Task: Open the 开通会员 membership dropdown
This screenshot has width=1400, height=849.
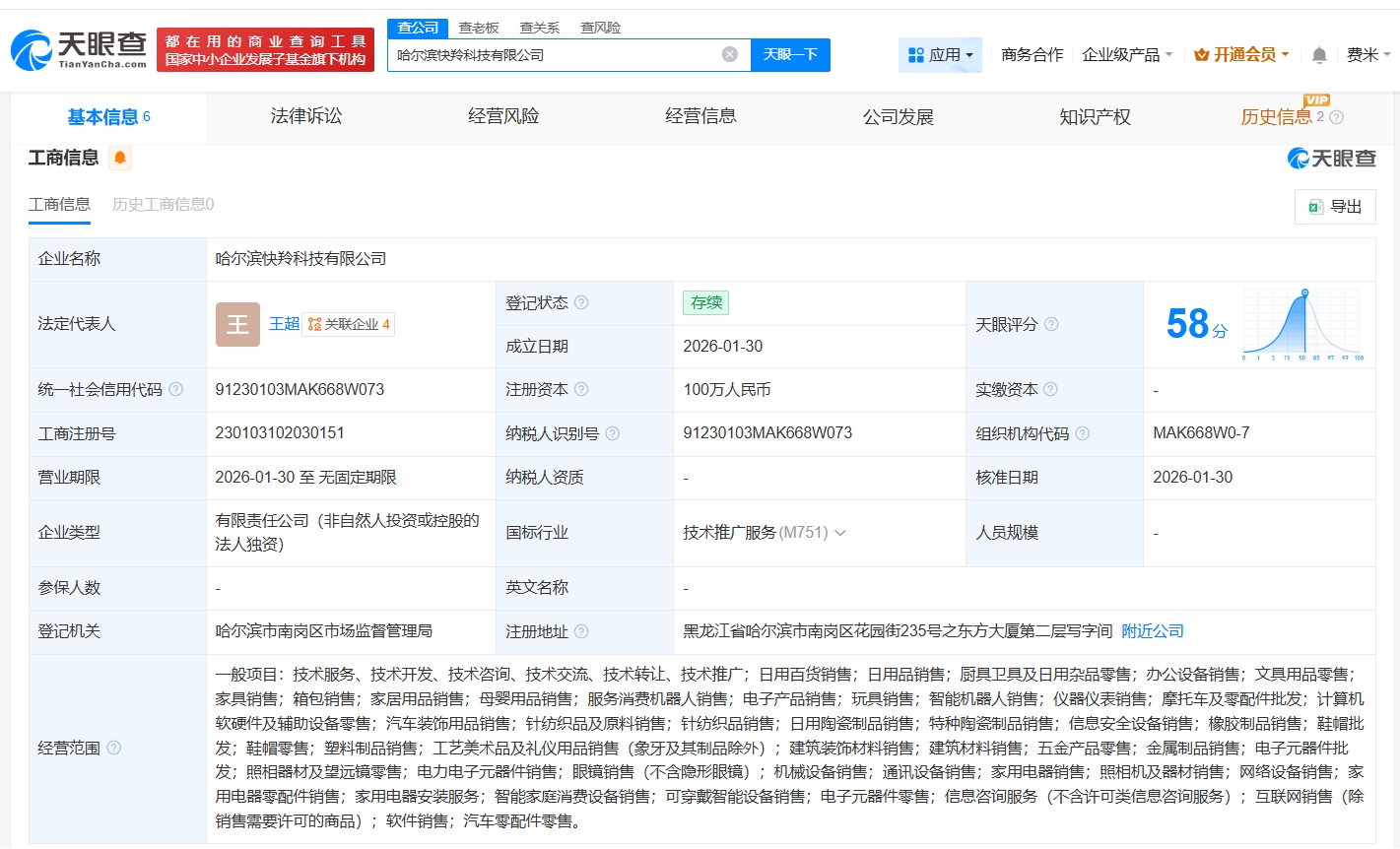Action: click(1241, 55)
